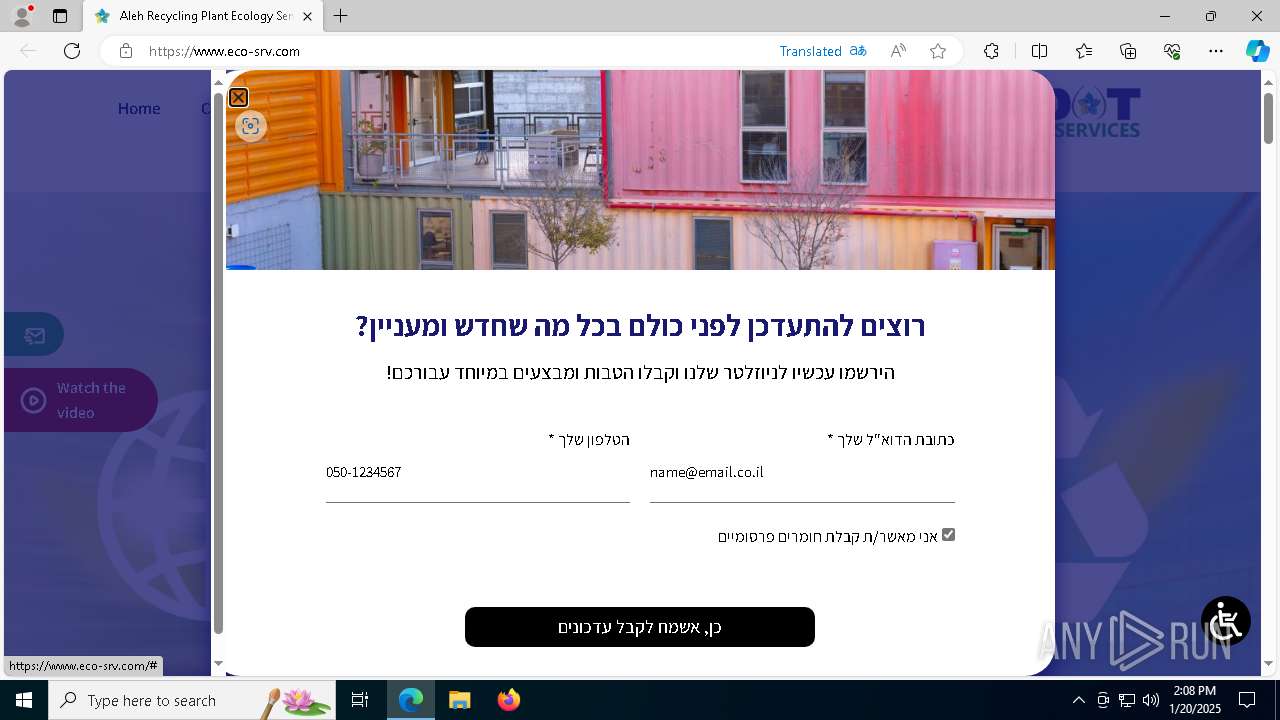The height and width of the screenshot is (720, 1280).
Task: Open Task View on taskbar
Action: [x=360, y=700]
